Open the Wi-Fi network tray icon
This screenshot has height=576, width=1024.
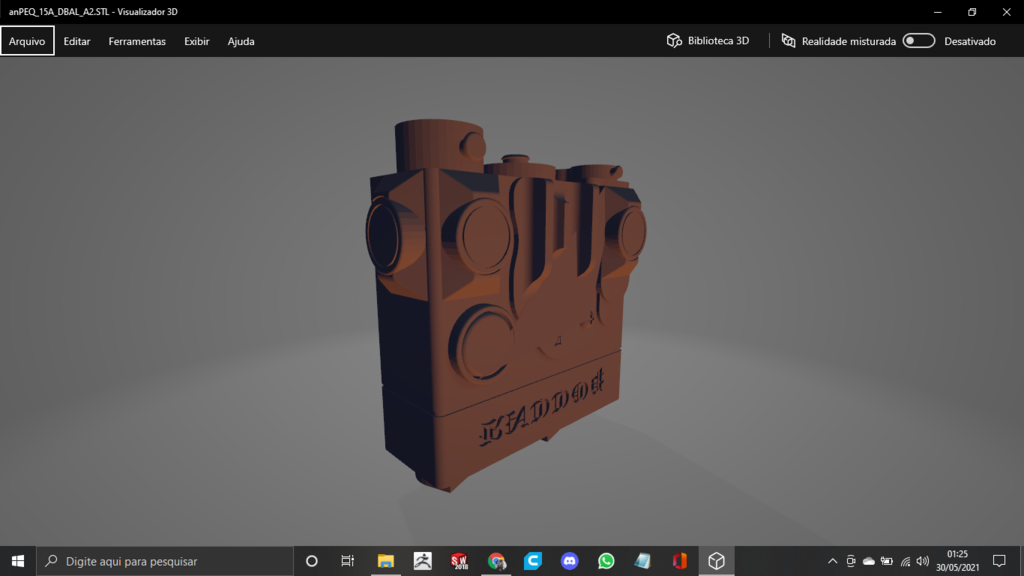pos(905,561)
